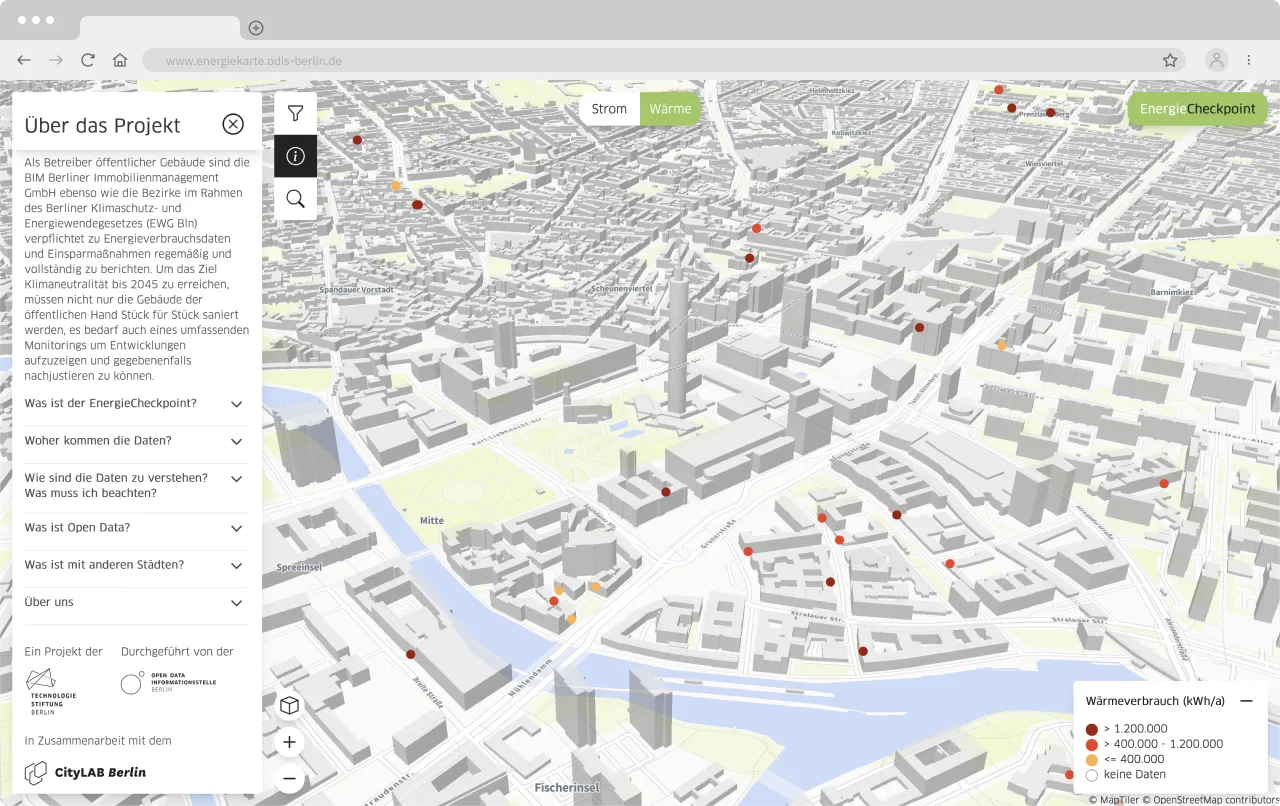The image size is (1280, 806).
Task: Click the Scheunenviertel map label
Action: point(622,288)
